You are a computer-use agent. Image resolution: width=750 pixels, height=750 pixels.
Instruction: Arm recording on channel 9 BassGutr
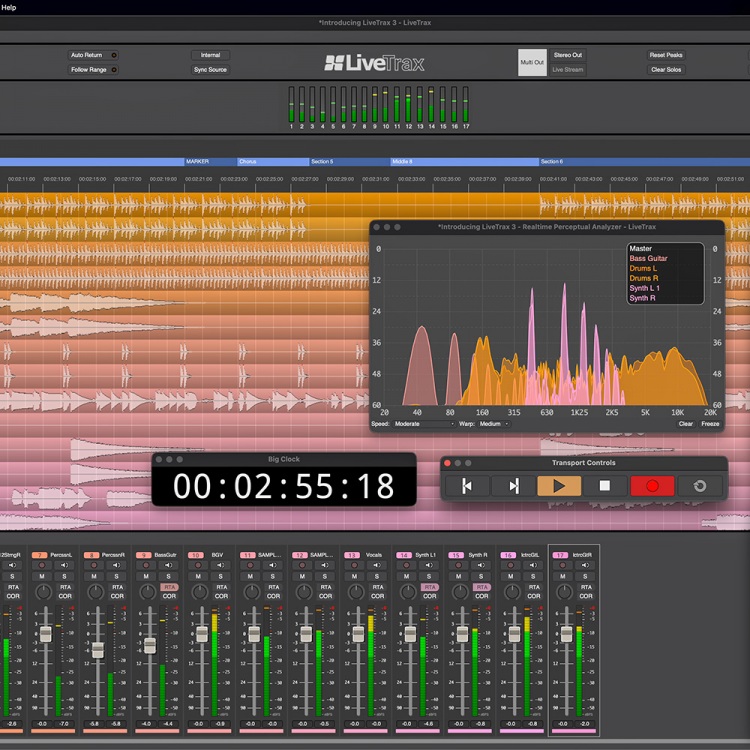(x=146, y=565)
